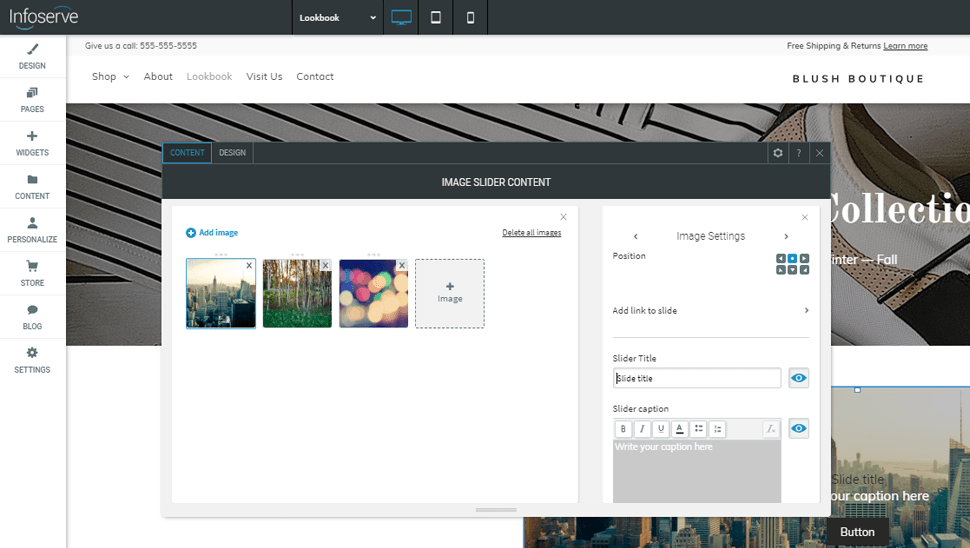
Task: Close the image list panel
Action: point(563,217)
